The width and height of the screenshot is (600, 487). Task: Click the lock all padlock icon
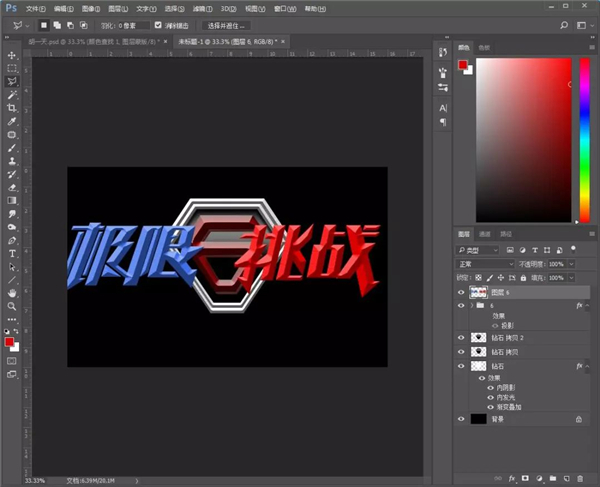523,278
